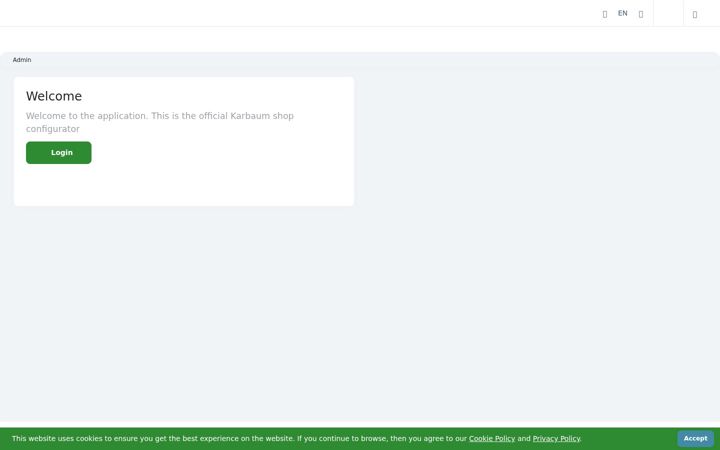
Task: Click the Welcome heading
Action: point(54,96)
